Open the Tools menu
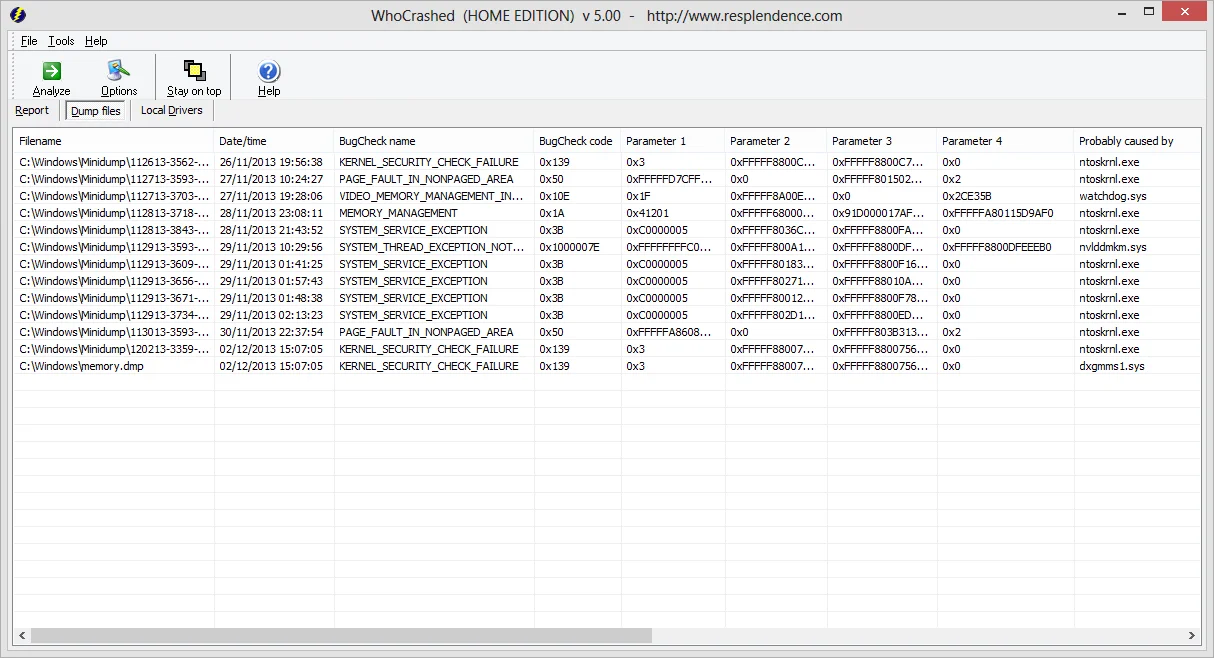This screenshot has height=658, width=1214. click(x=61, y=41)
